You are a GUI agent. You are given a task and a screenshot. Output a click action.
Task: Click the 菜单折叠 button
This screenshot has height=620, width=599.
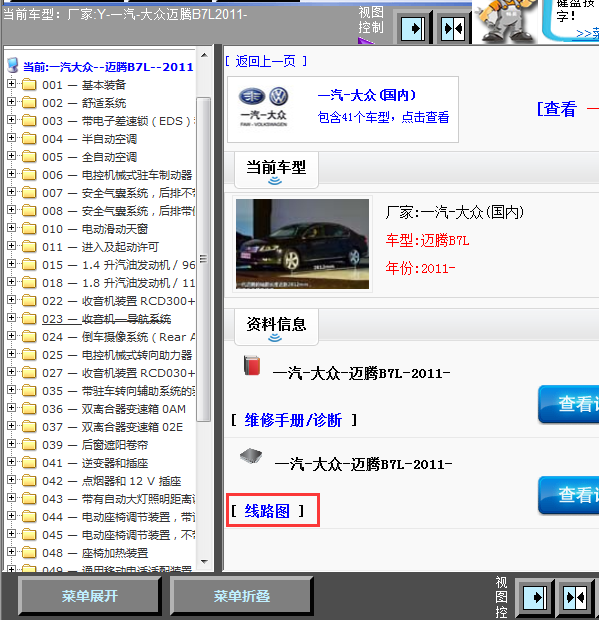[242, 596]
